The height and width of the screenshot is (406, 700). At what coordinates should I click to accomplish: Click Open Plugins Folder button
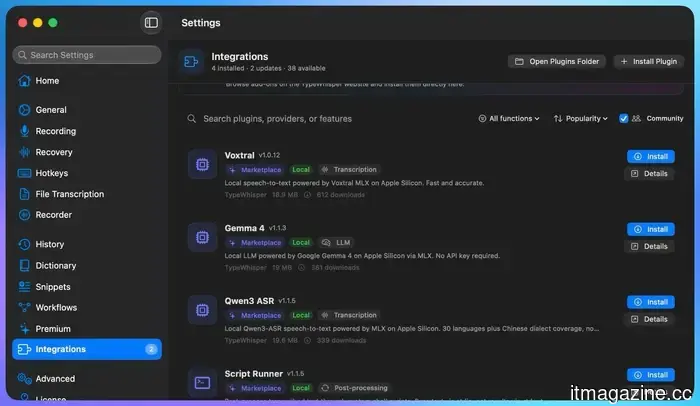tap(557, 62)
